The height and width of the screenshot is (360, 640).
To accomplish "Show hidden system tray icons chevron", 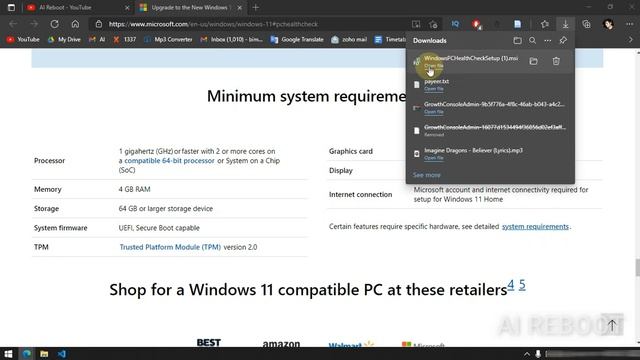I will click(527, 354).
